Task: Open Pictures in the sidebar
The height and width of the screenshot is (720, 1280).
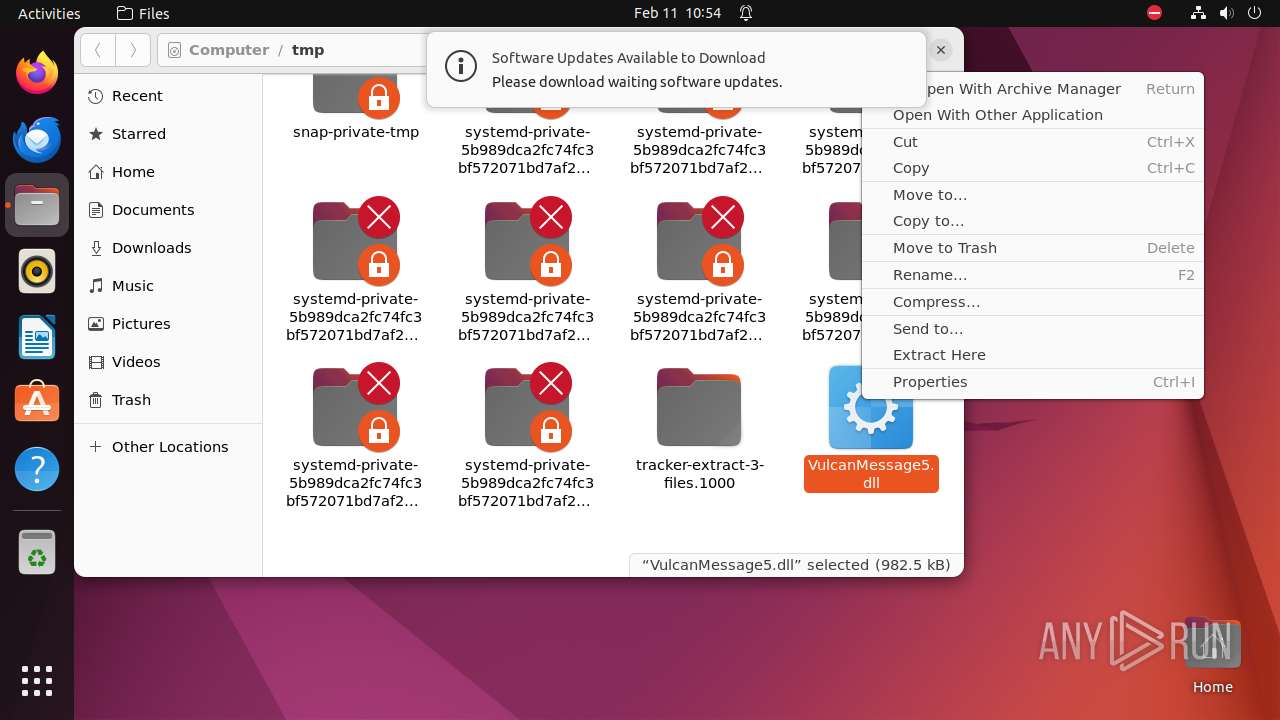Action: [x=168, y=324]
